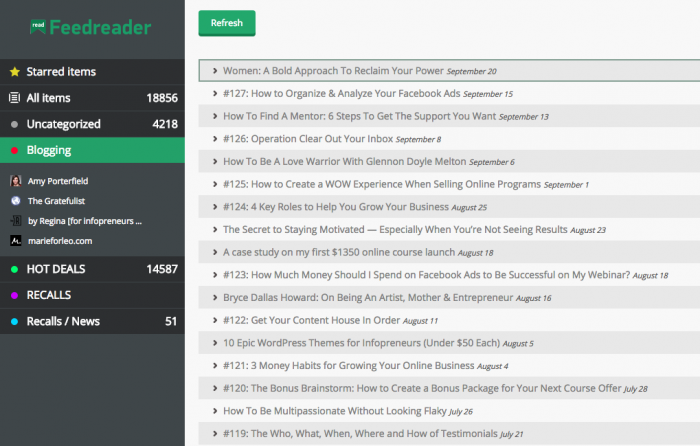Image resolution: width=700 pixels, height=446 pixels.
Task: Open article #119: The Who, What, When of Testimonials
Action: click(360, 433)
